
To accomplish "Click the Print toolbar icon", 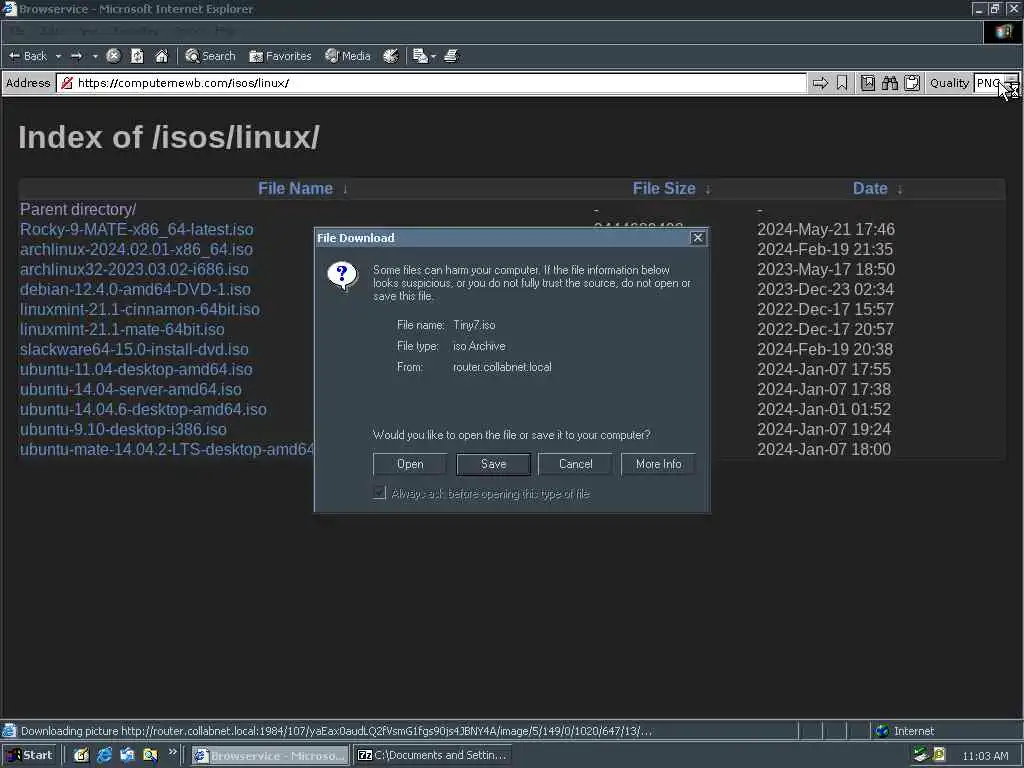I will tap(451, 56).
